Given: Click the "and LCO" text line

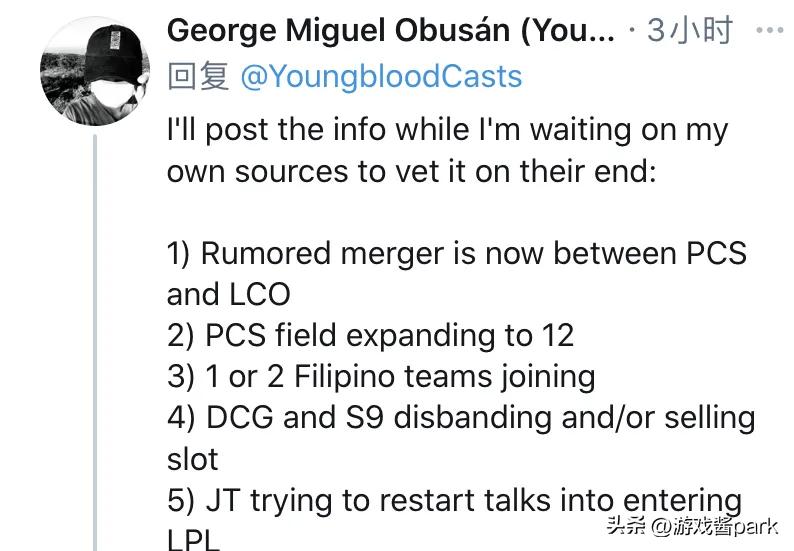Looking at the screenshot, I should pyautogui.click(x=228, y=293).
